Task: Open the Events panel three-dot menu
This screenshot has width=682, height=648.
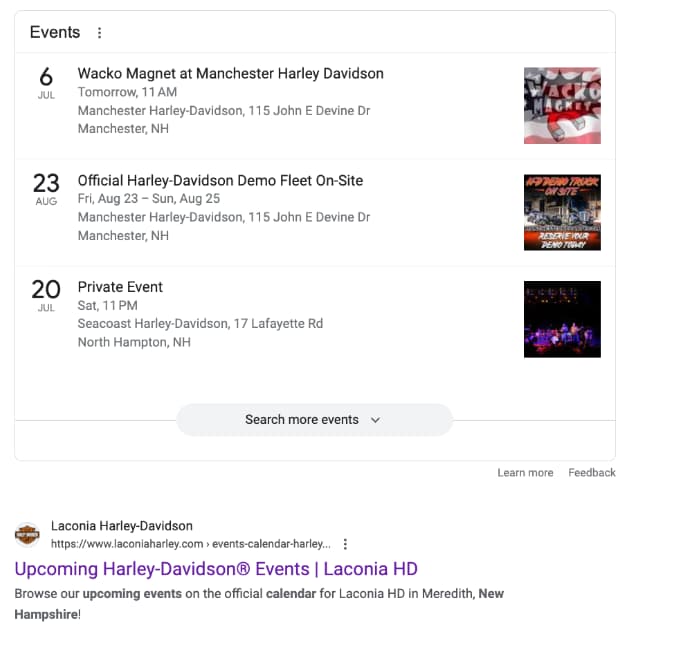Action: [100, 33]
